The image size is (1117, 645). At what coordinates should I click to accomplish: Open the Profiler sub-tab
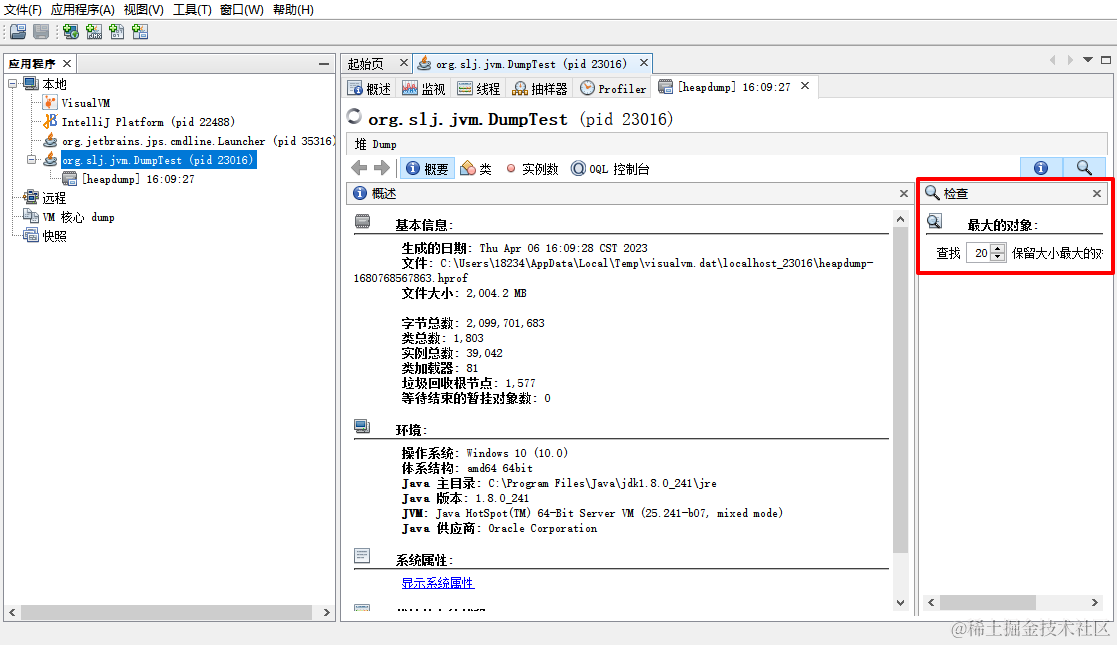(x=613, y=88)
